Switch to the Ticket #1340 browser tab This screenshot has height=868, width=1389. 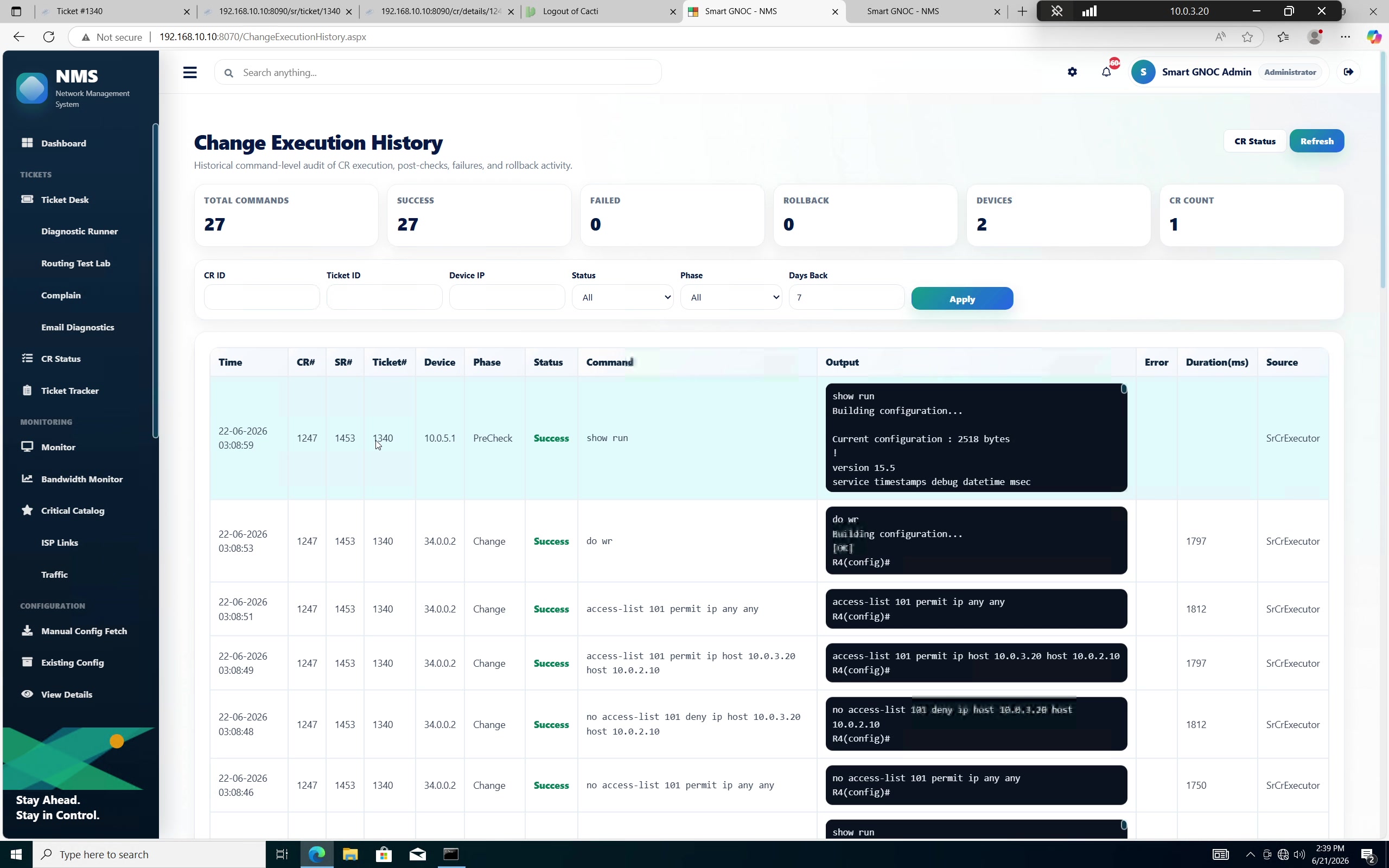(115, 11)
